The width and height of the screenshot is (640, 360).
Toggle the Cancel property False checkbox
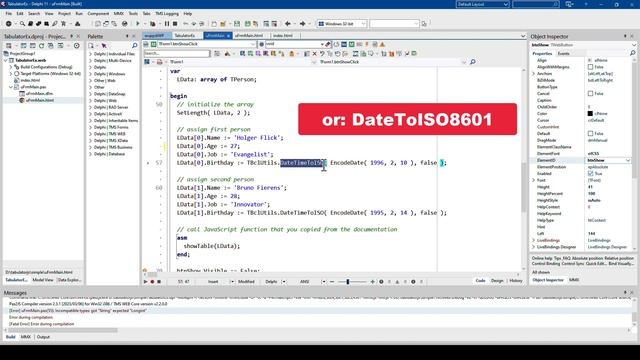(590, 93)
